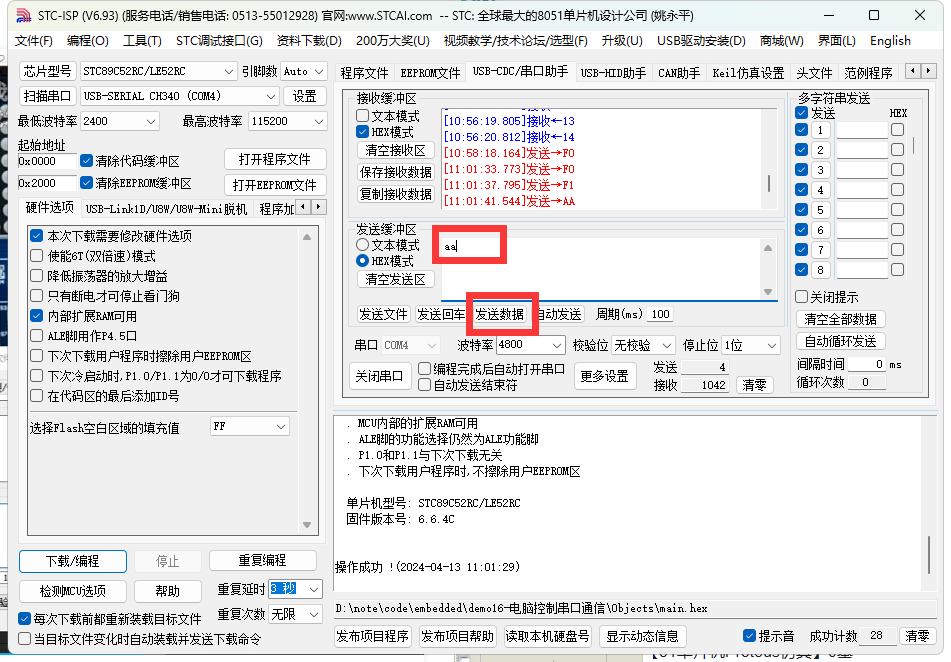Toggle 提示音 checkbox

click(750, 636)
